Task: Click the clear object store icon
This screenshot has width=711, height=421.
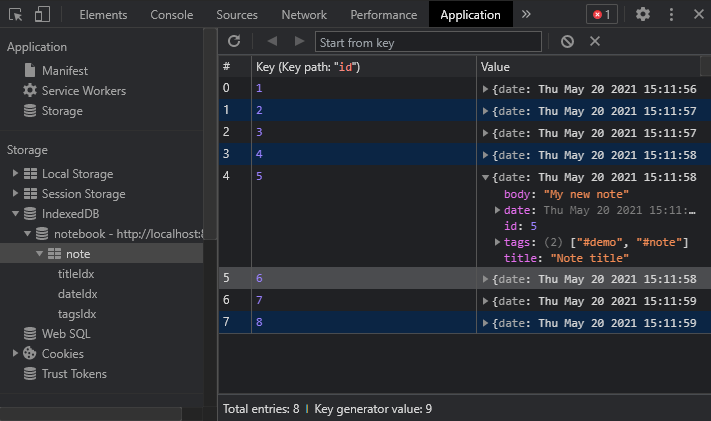Action: pyautogui.click(x=567, y=41)
